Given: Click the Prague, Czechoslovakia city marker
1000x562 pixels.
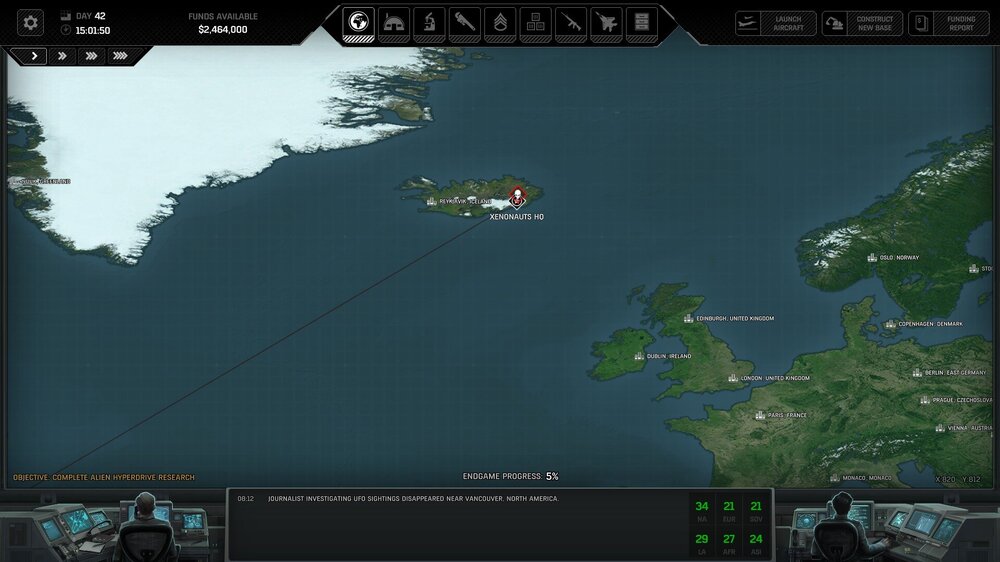Looking at the screenshot, I should [925, 400].
